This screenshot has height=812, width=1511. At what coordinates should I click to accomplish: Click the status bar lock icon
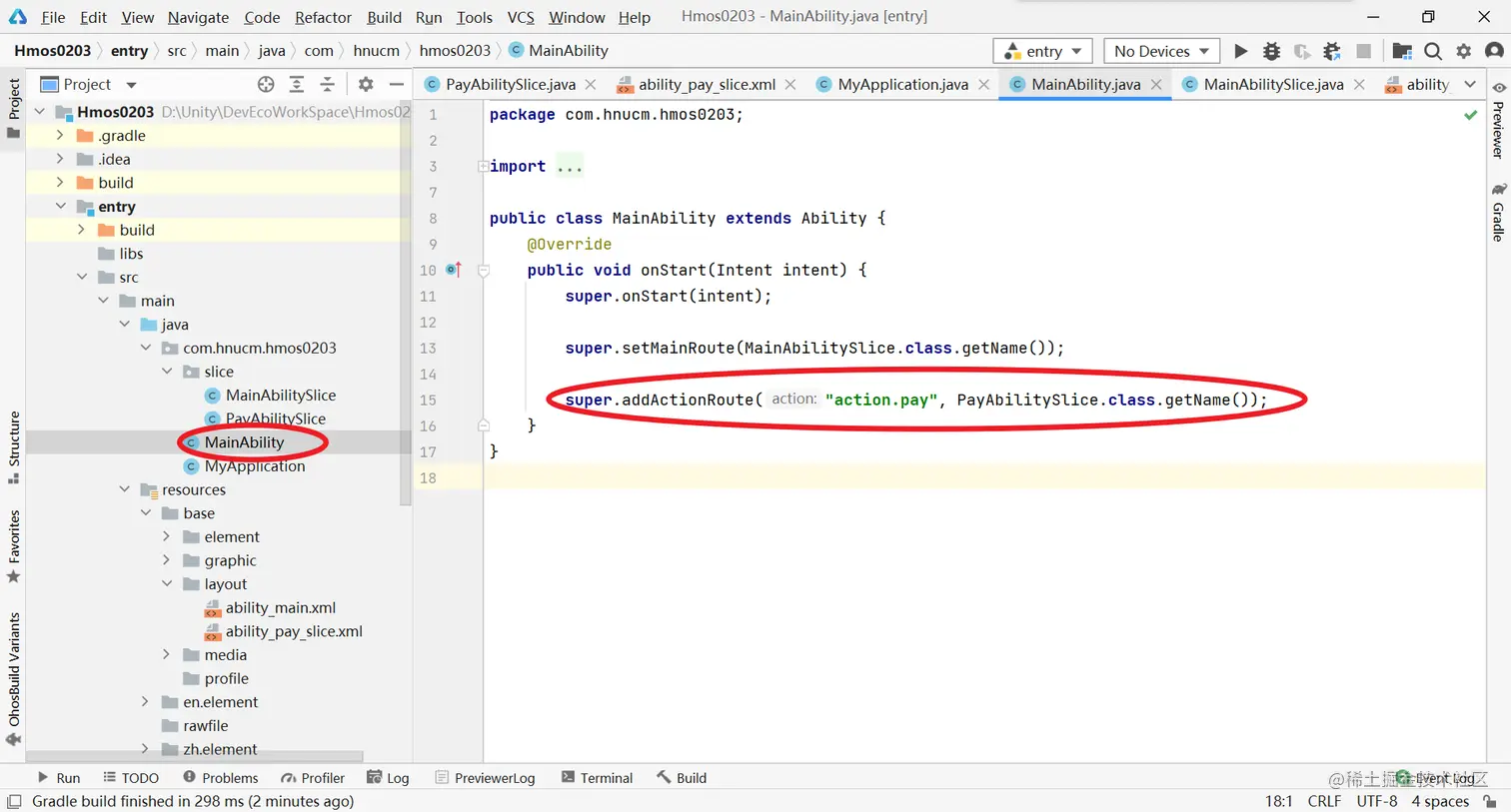1490,801
